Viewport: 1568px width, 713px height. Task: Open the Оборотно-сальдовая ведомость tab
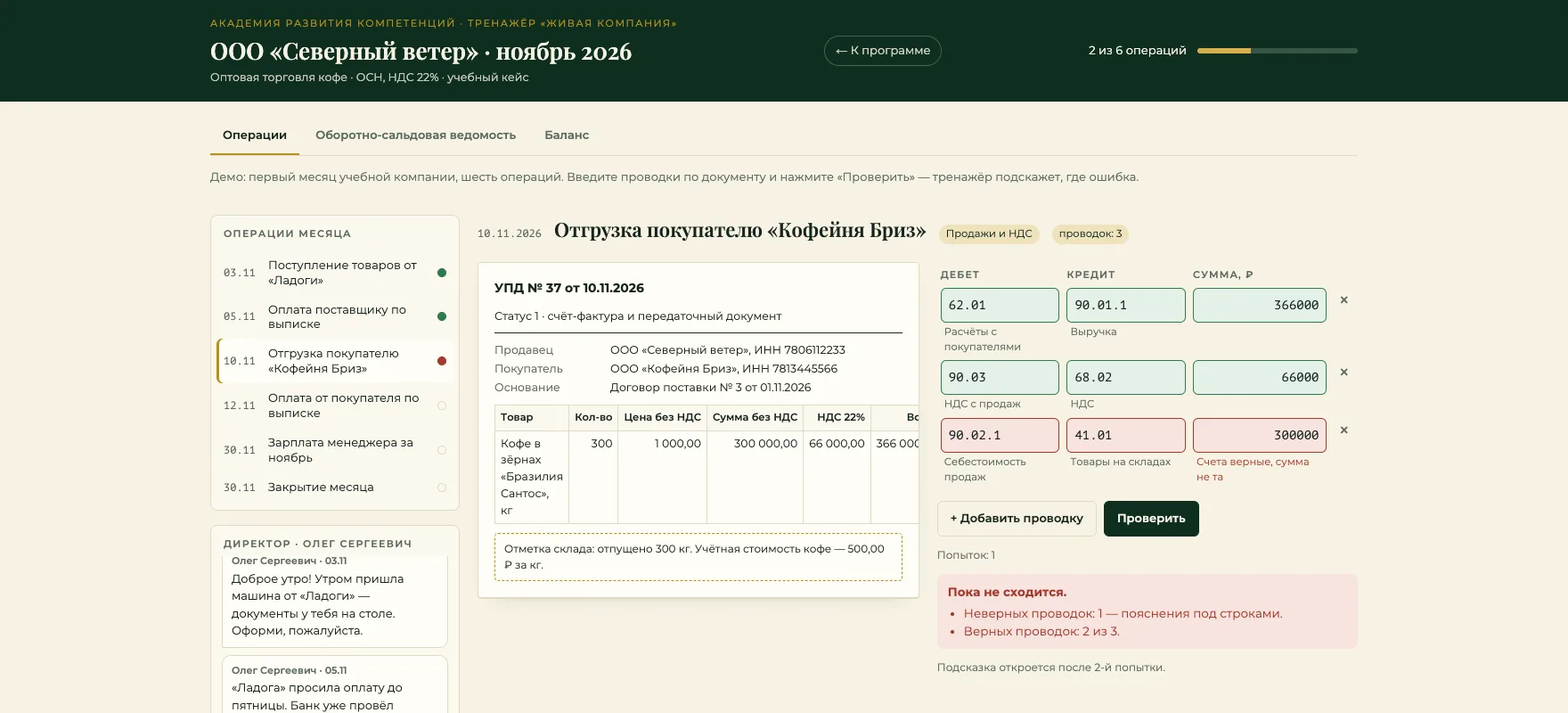(415, 135)
